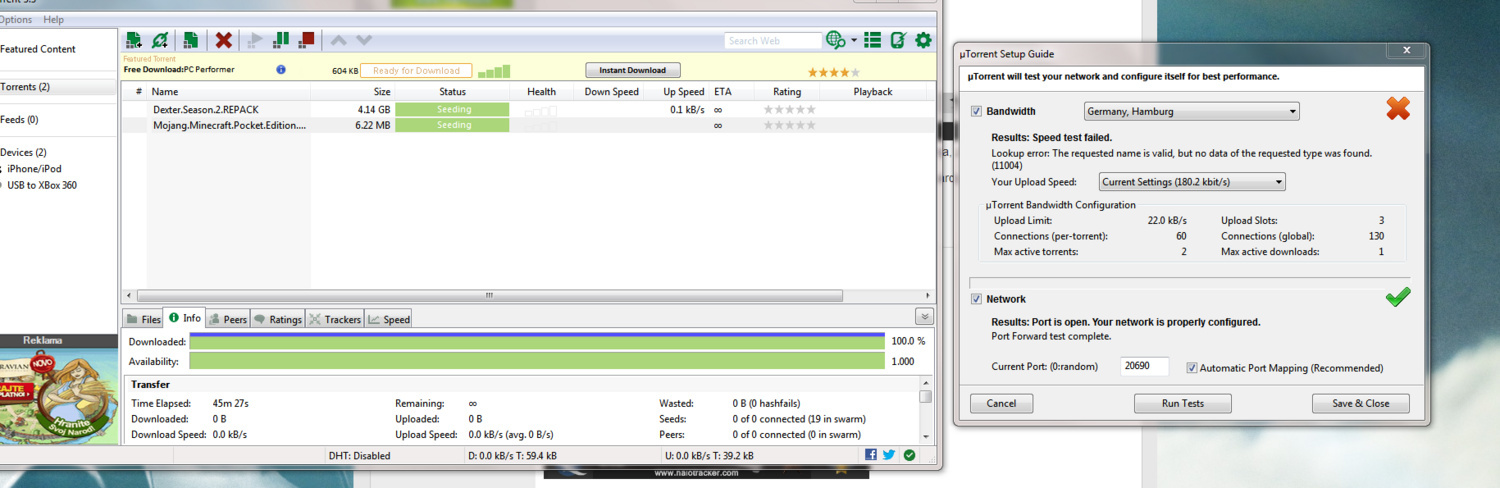Click Add Torrent from URL icon
Screen dimensions: 1500x488
tap(160, 40)
